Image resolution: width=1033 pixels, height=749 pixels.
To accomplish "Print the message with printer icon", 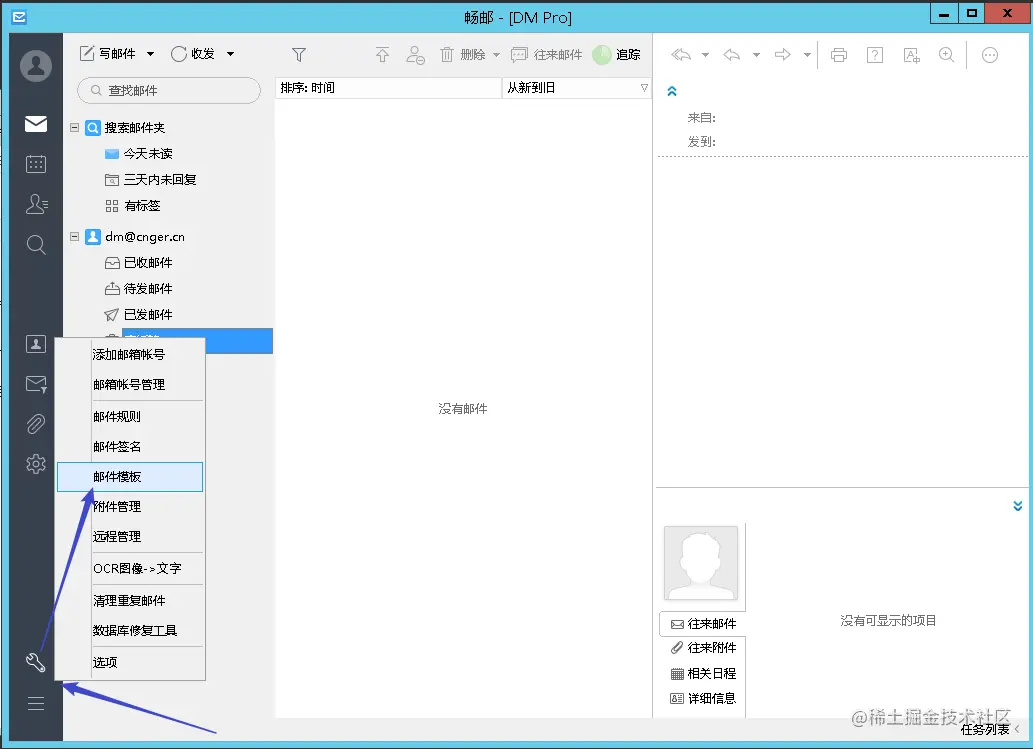I will (x=839, y=55).
